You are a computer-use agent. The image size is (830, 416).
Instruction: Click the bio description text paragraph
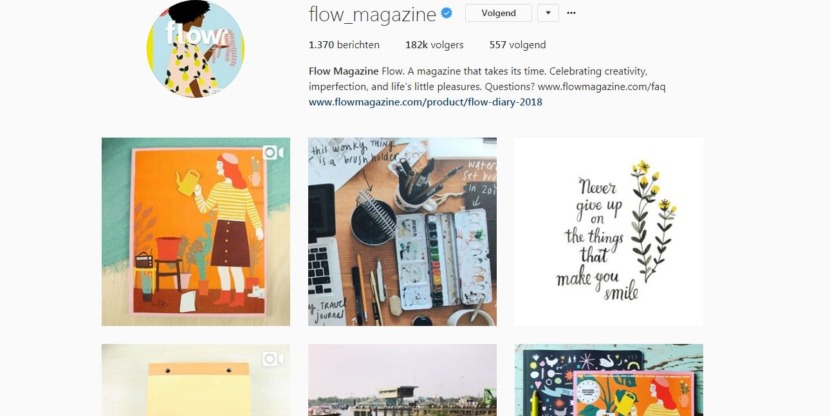coord(487,78)
